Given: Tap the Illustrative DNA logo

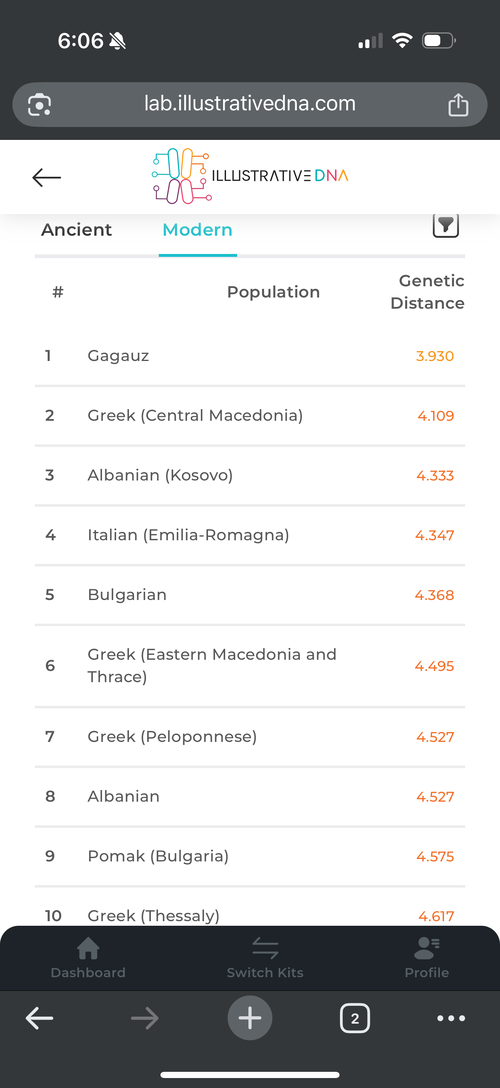Looking at the screenshot, I should (250, 176).
